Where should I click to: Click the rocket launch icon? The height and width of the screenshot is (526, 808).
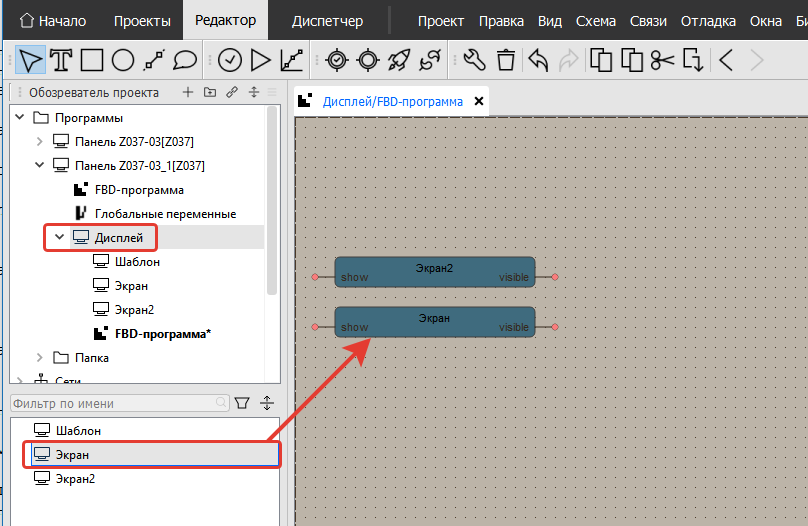pyautogui.click(x=399, y=61)
